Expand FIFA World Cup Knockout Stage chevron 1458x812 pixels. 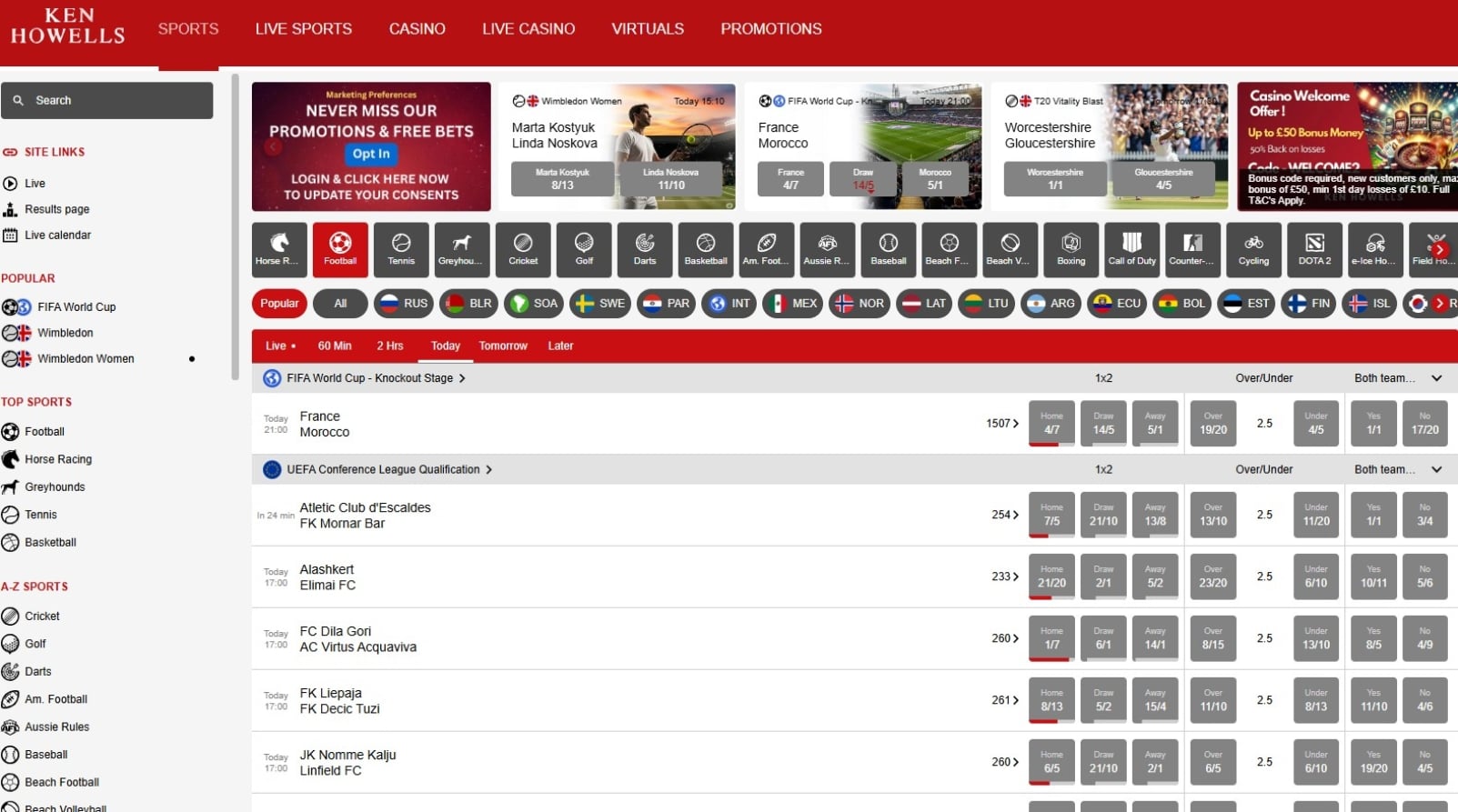[x=462, y=378]
